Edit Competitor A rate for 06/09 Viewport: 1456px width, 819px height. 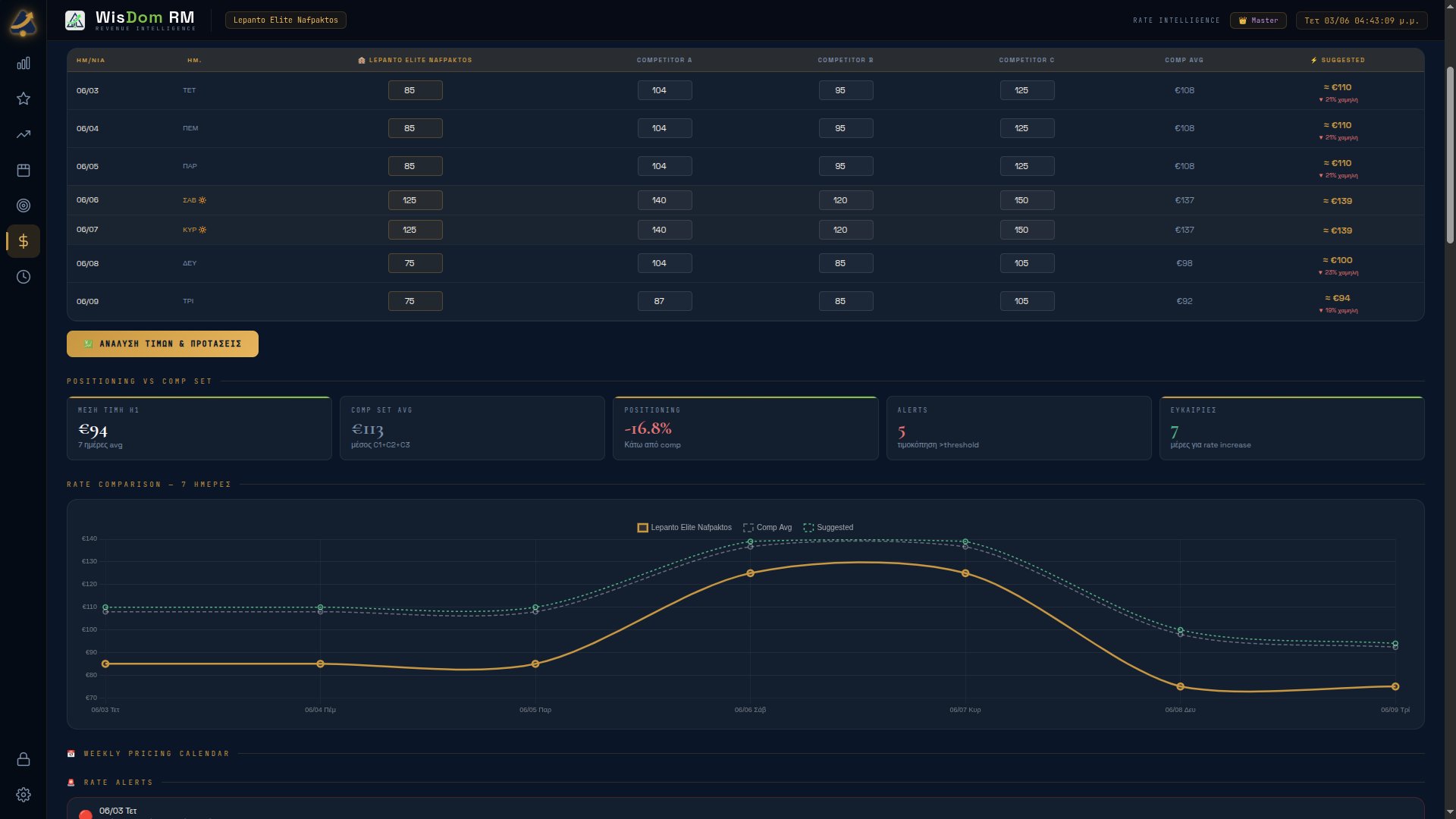665,301
